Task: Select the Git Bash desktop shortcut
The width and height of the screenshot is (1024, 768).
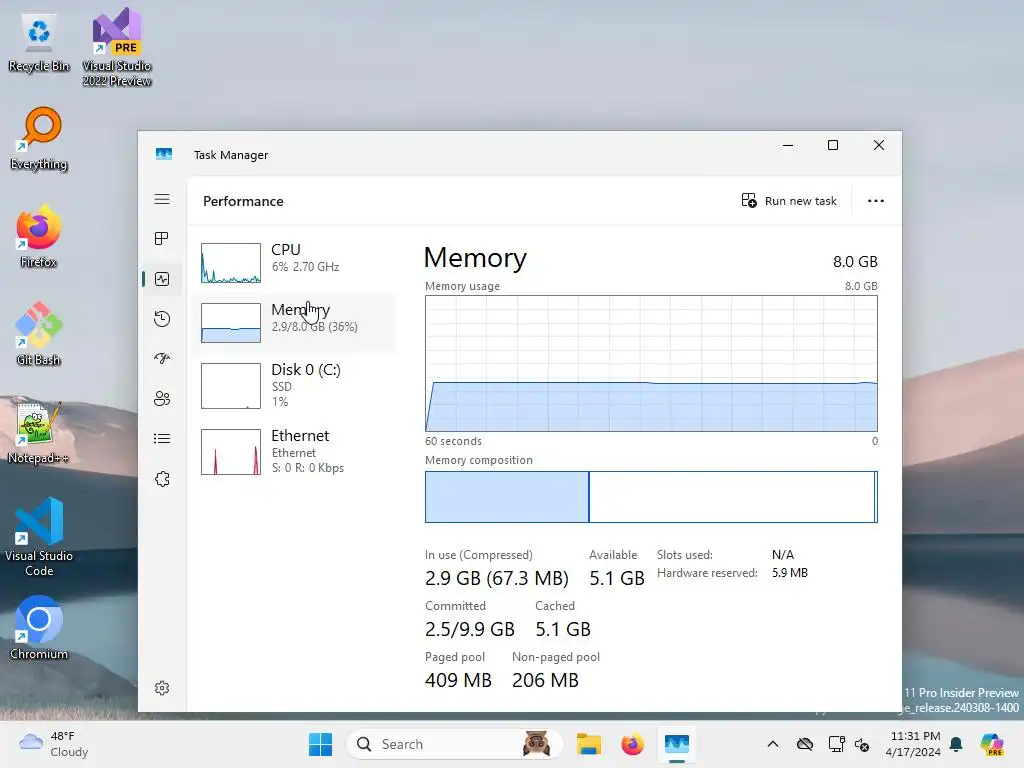Action: [x=39, y=334]
